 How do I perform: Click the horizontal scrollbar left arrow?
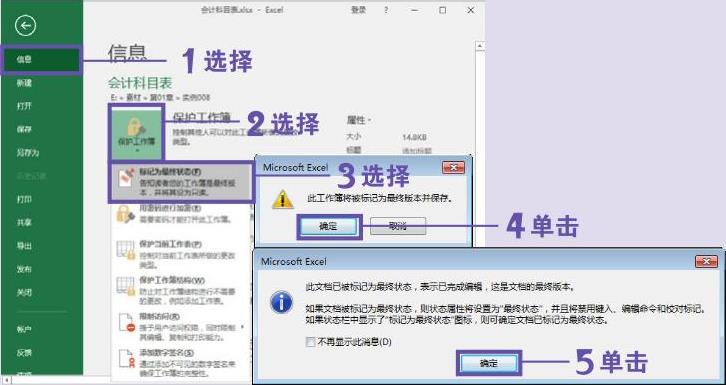point(6,380)
